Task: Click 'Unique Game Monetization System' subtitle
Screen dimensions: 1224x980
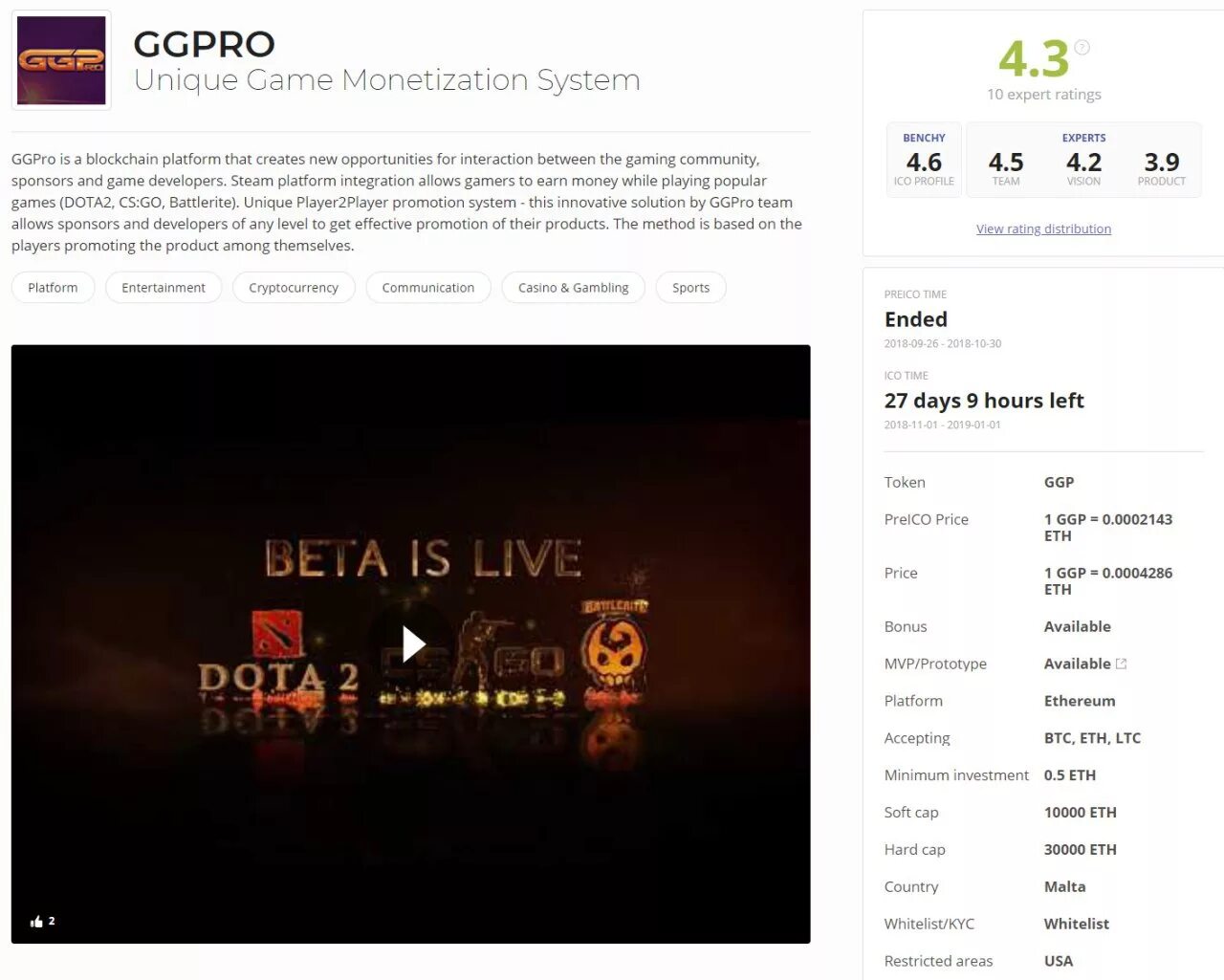Action: [387, 80]
